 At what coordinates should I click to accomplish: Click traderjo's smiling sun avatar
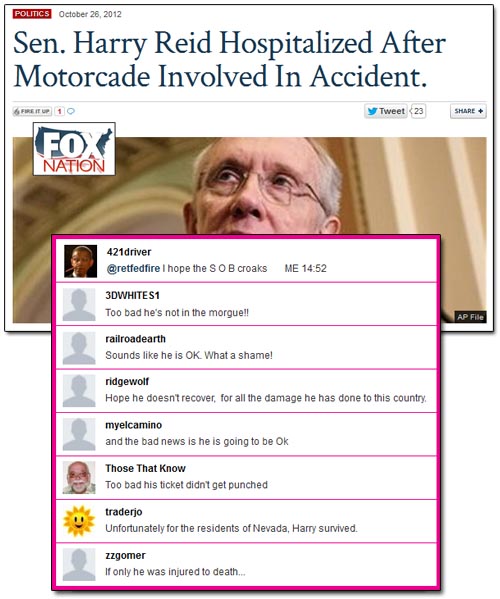(x=79, y=521)
